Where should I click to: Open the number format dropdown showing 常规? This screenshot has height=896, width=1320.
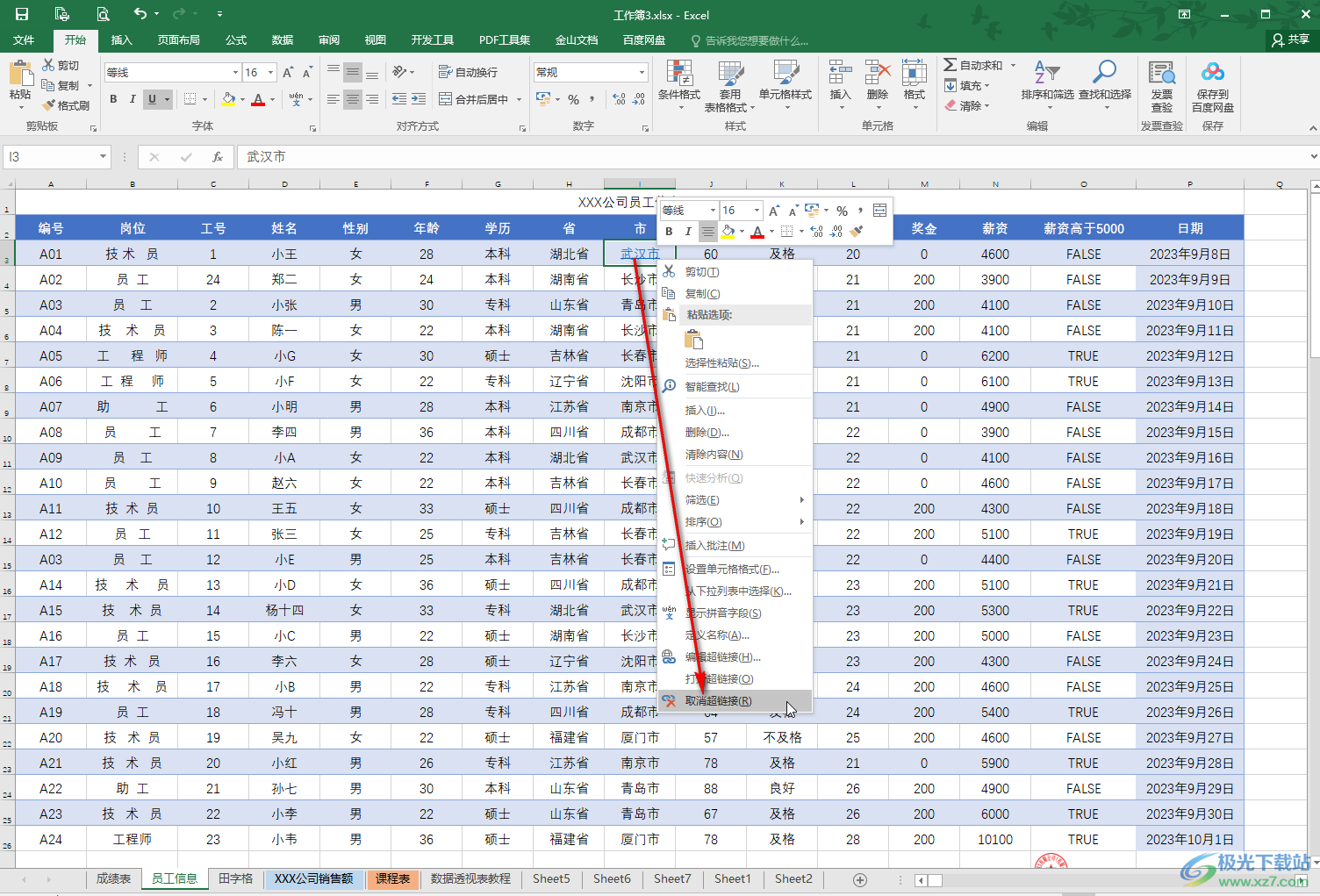(642, 72)
